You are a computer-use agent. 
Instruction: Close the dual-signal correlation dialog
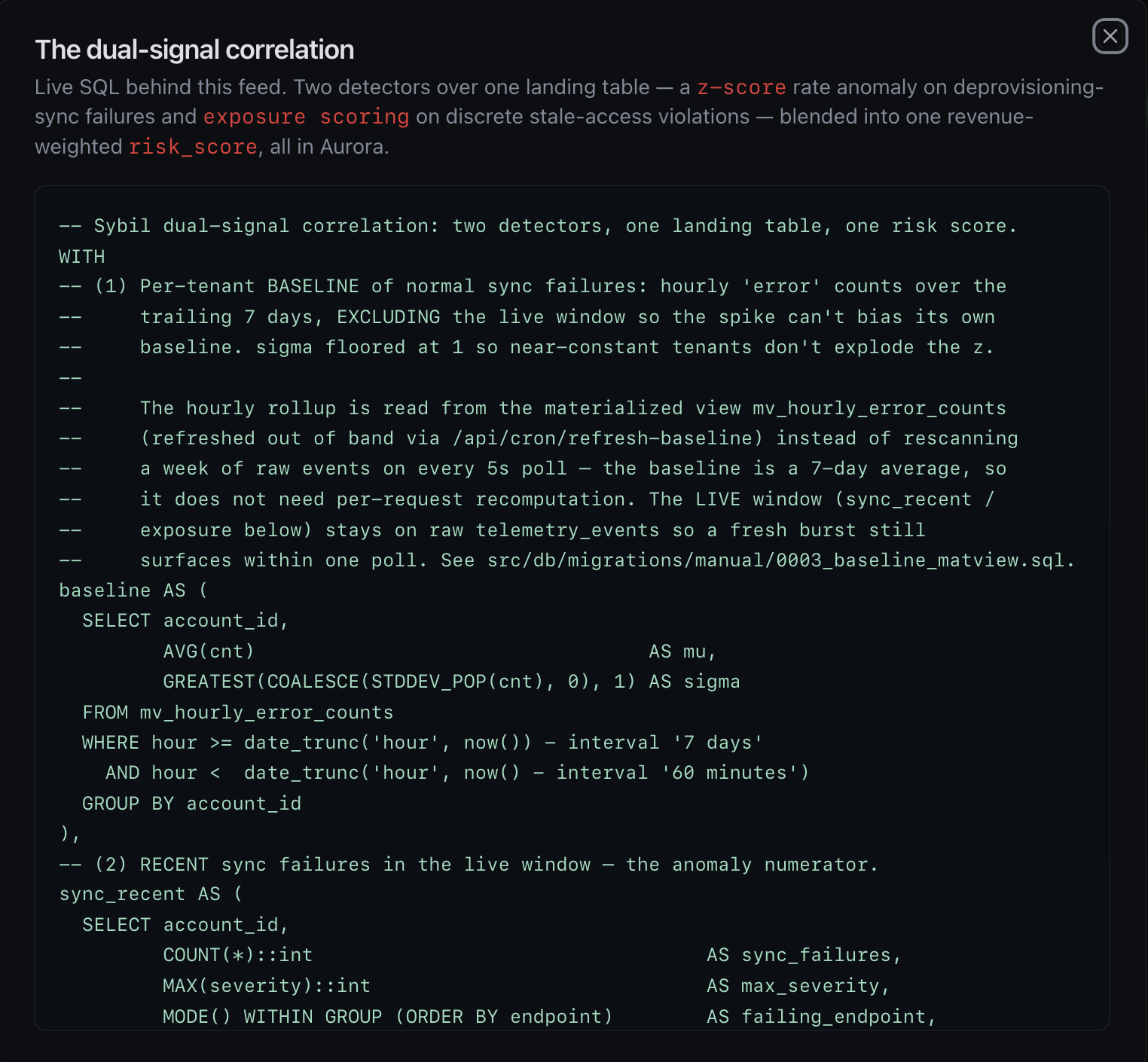[x=1110, y=36]
